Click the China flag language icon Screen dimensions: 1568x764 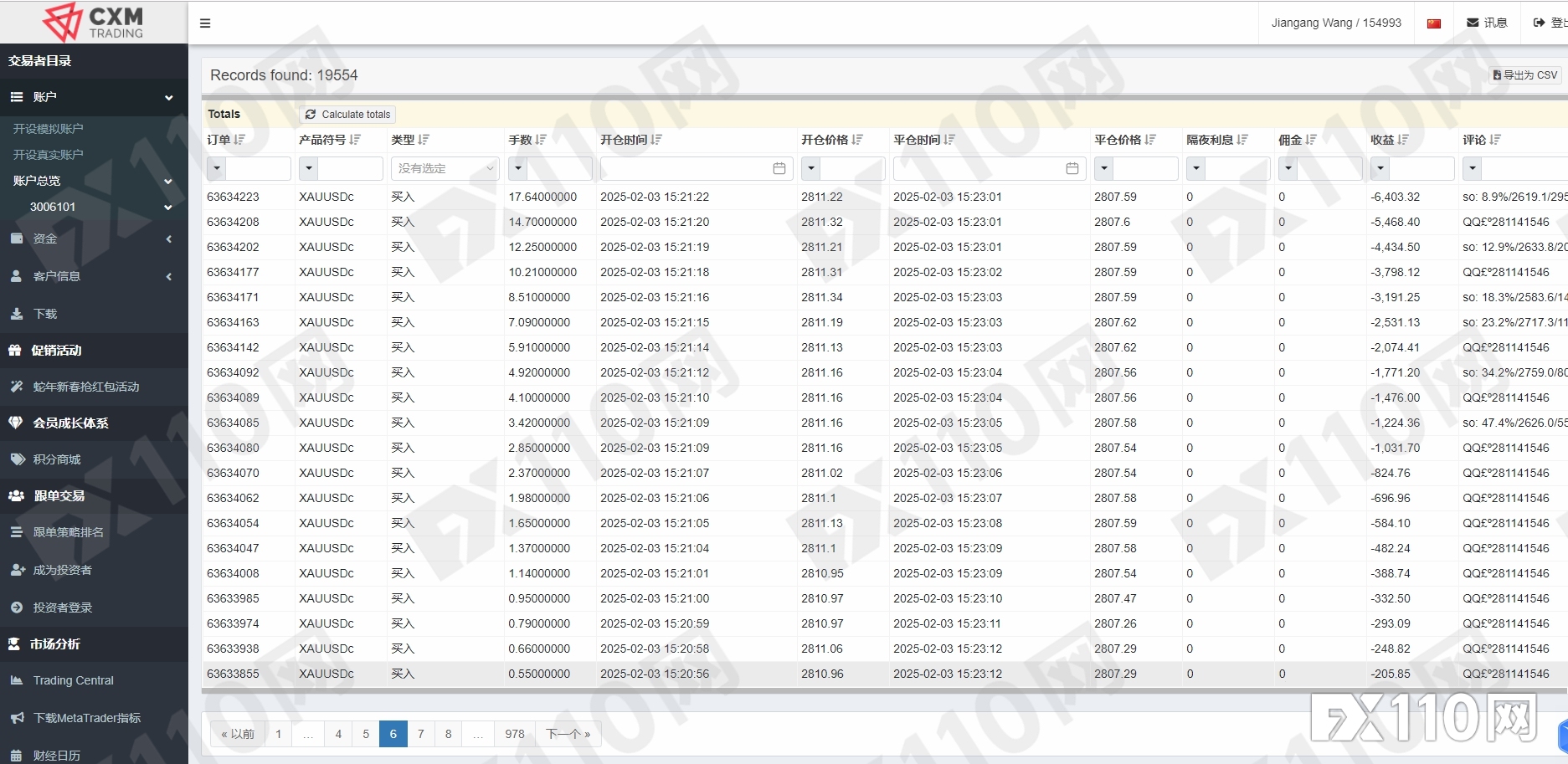1434,23
